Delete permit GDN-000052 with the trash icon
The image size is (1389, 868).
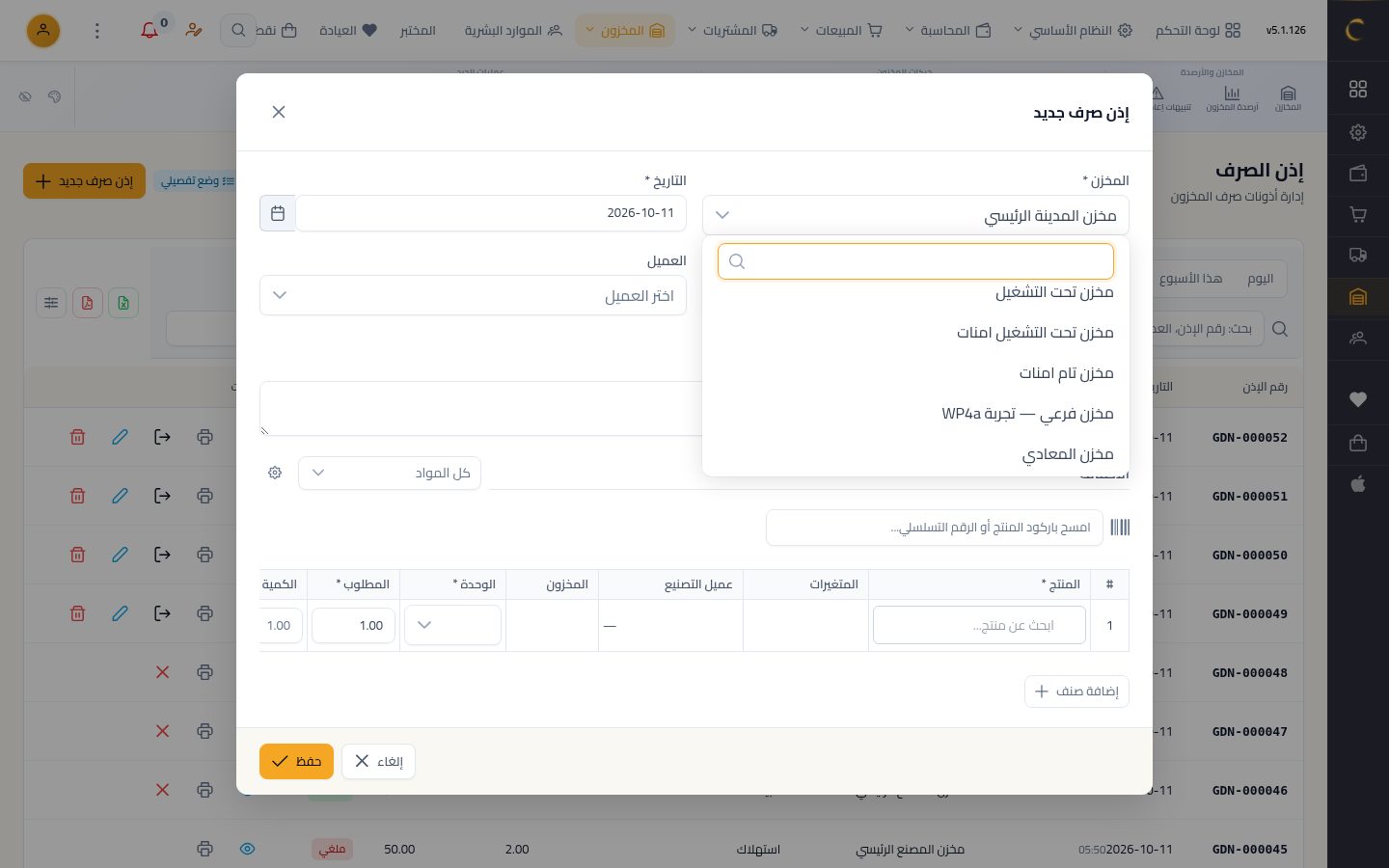click(x=77, y=437)
